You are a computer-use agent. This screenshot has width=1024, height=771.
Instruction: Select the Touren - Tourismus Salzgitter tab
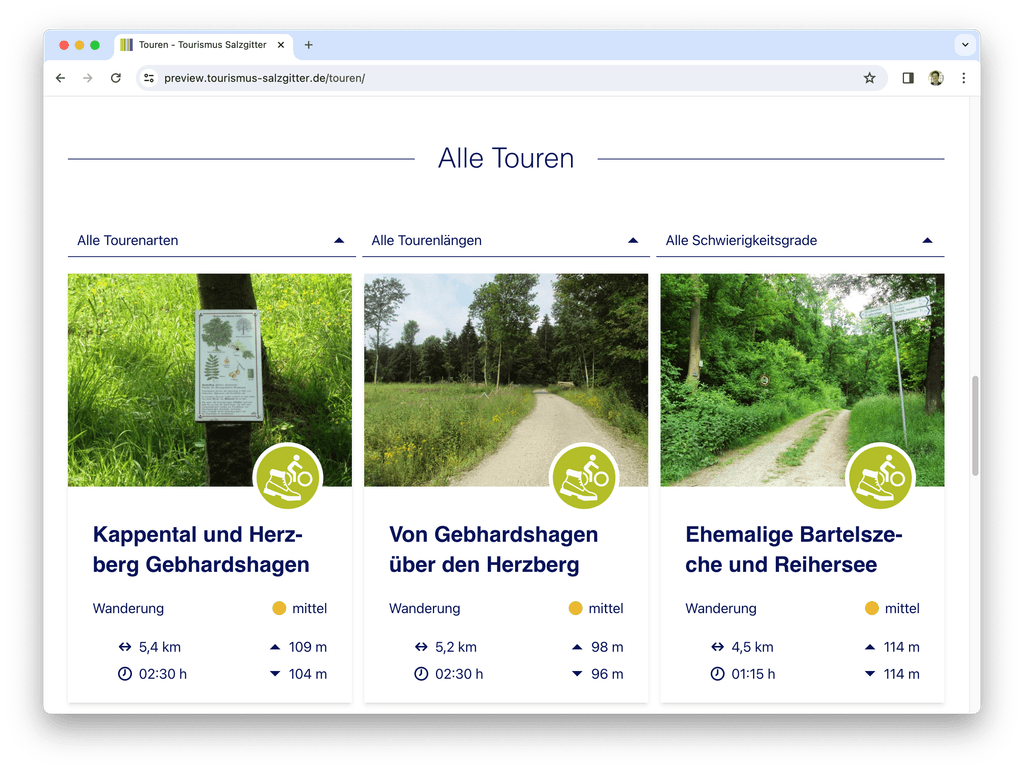pos(200,45)
